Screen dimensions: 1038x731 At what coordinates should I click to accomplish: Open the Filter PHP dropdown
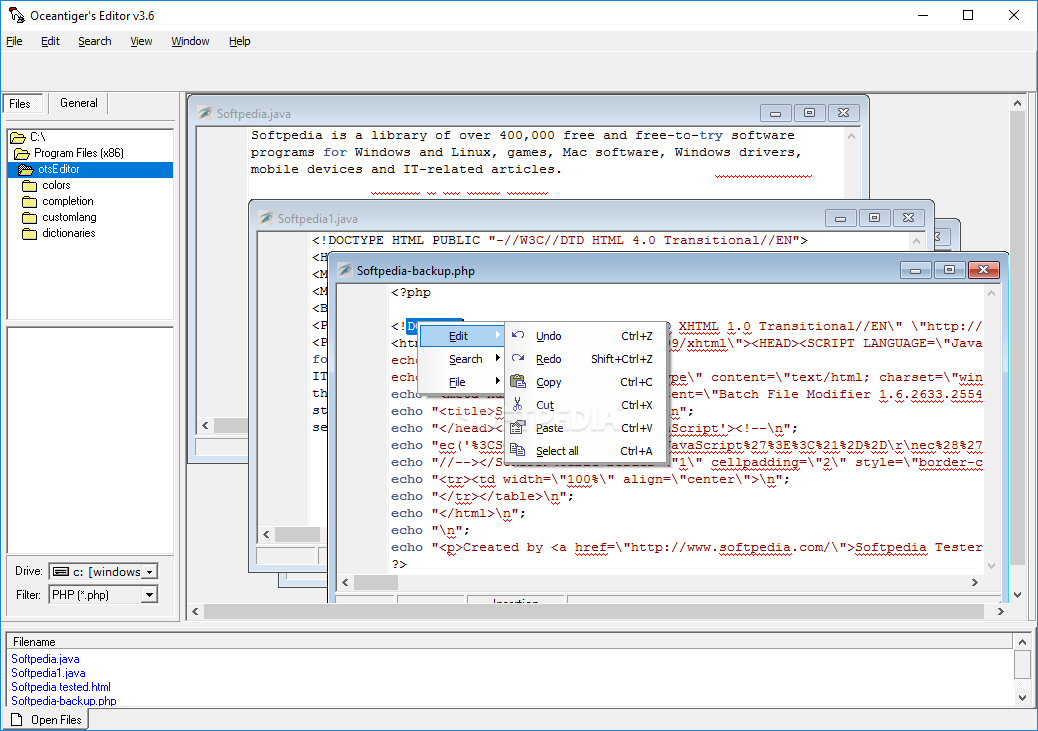tap(150, 595)
